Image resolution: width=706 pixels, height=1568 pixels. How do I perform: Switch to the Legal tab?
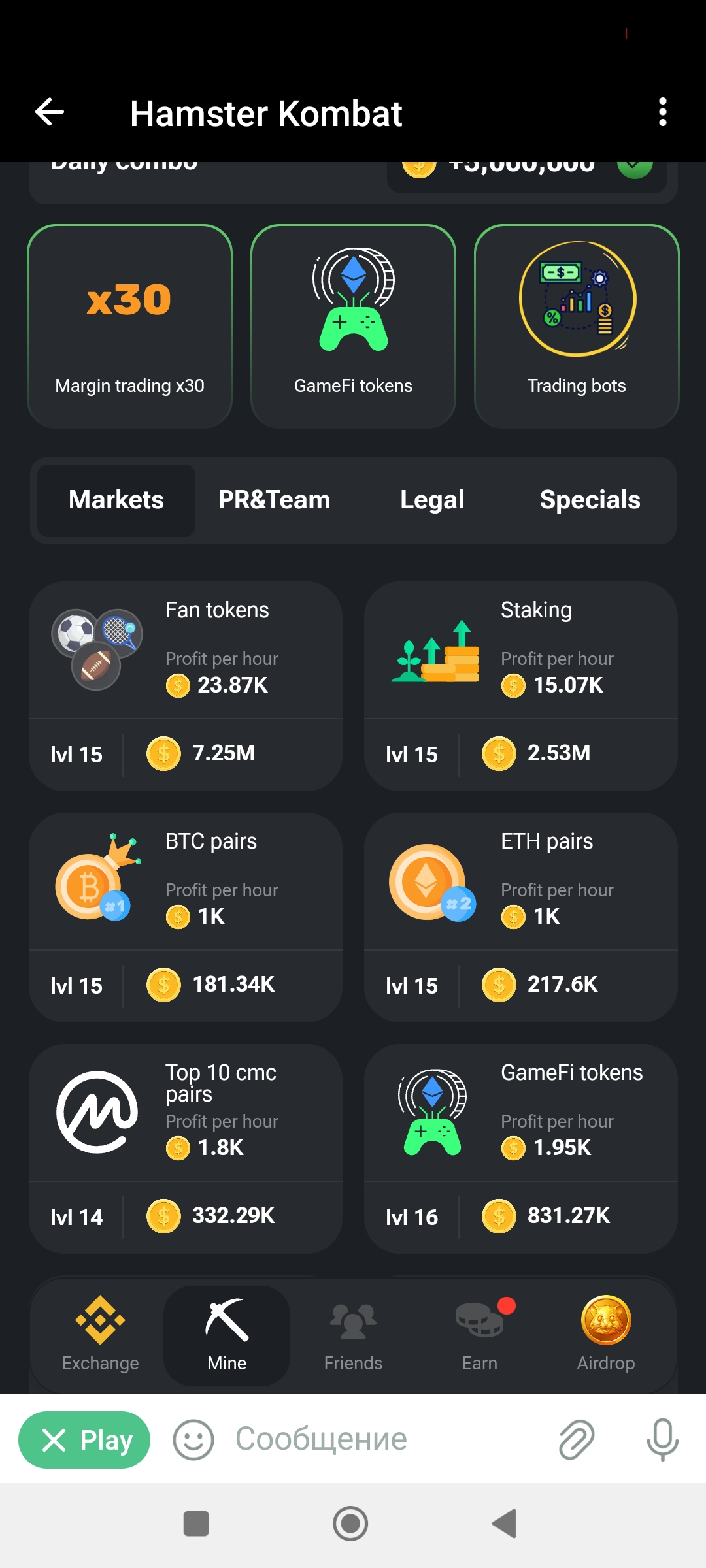tap(432, 500)
